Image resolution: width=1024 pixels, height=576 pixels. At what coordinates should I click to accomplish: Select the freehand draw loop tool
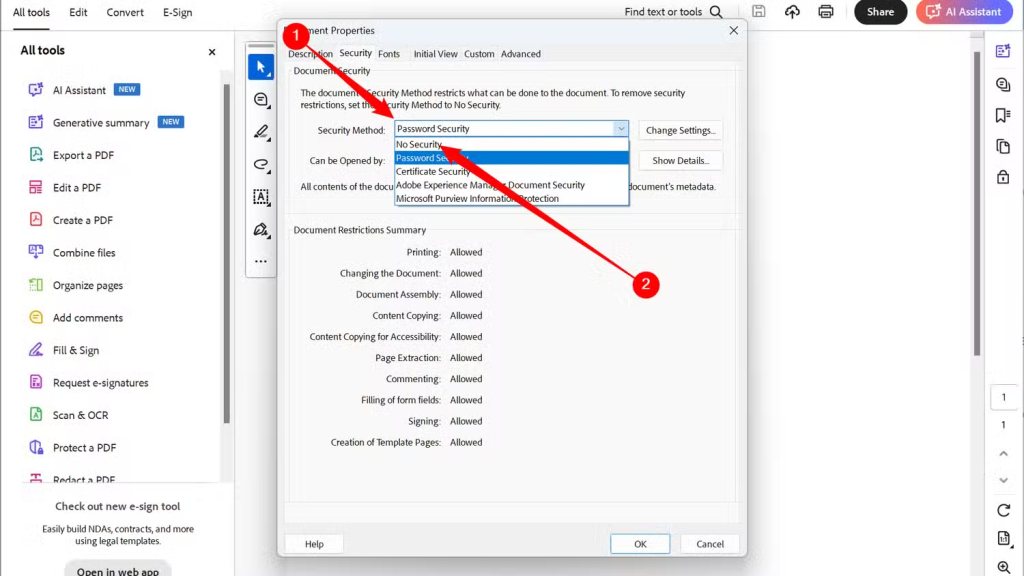pos(261,164)
